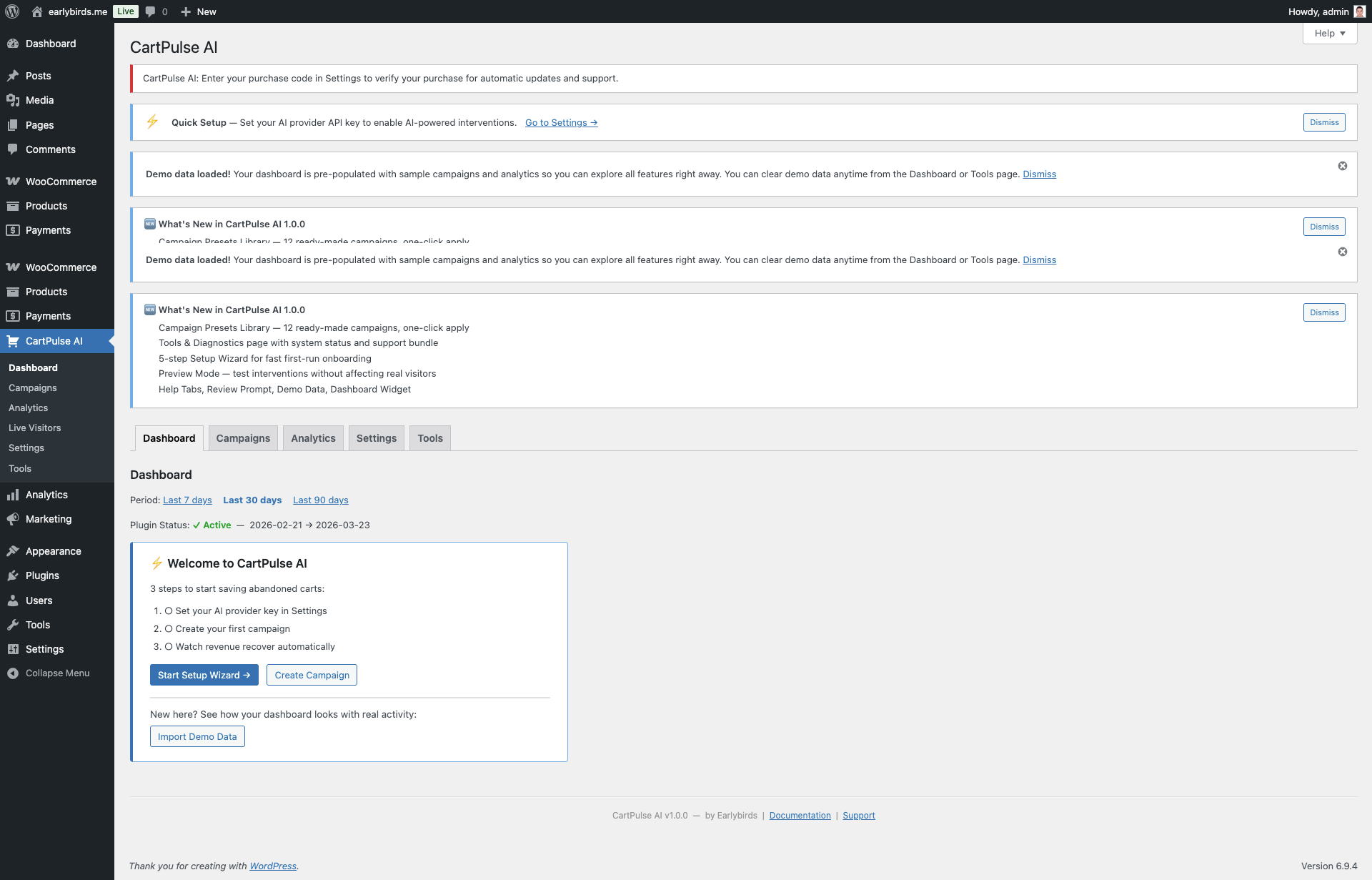Open Payments via its sidebar icon

click(13, 230)
